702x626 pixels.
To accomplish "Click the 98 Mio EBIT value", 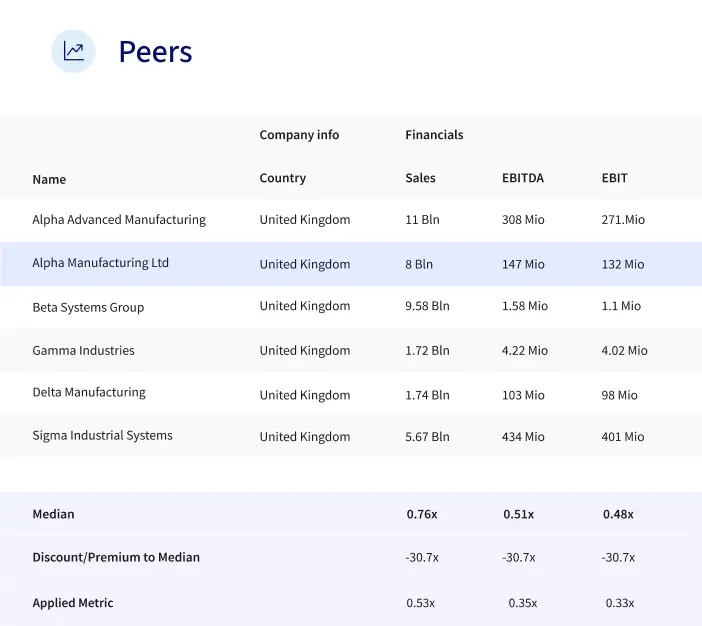I will (x=619, y=395).
